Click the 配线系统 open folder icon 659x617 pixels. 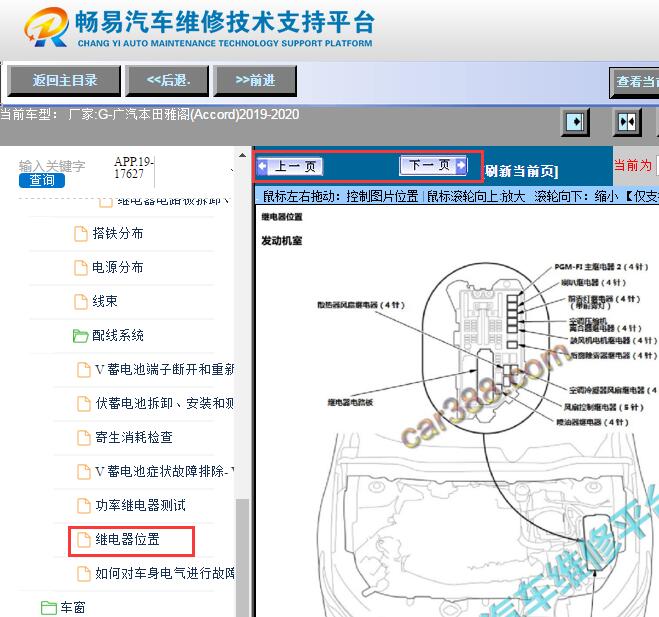click(x=80, y=336)
